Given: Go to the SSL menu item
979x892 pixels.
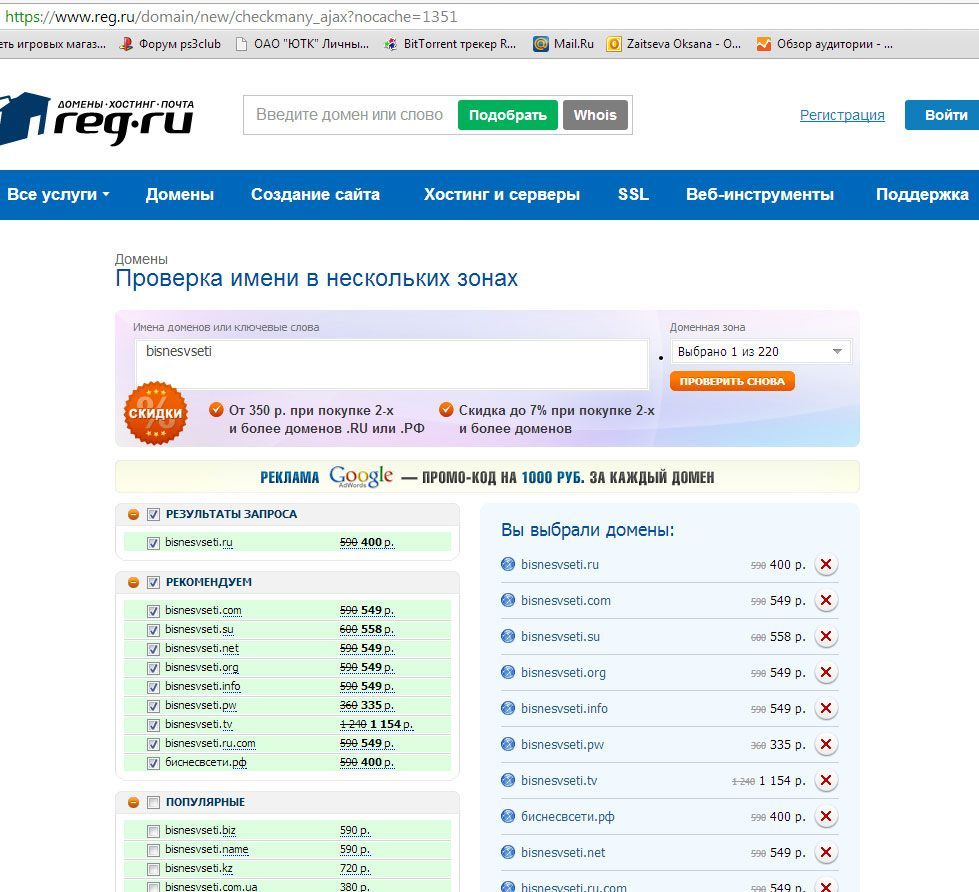Looking at the screenshot, I should pyautogui.click(x=633, y=195).
